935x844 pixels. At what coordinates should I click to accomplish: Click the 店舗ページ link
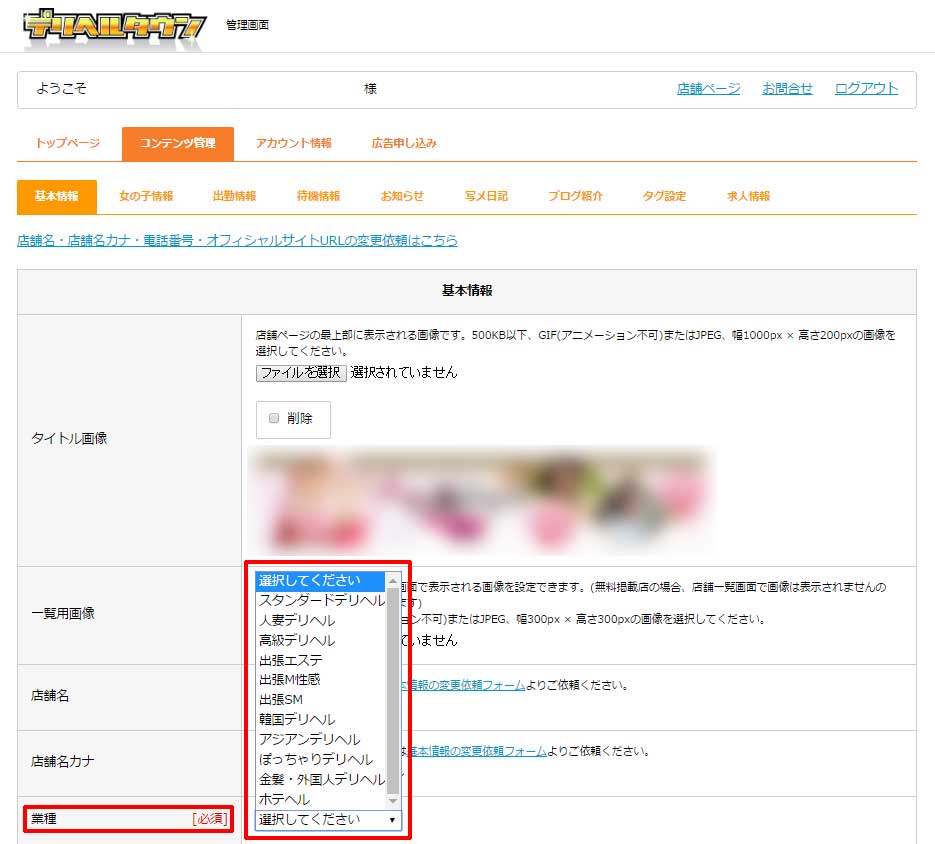pos(708,89)
